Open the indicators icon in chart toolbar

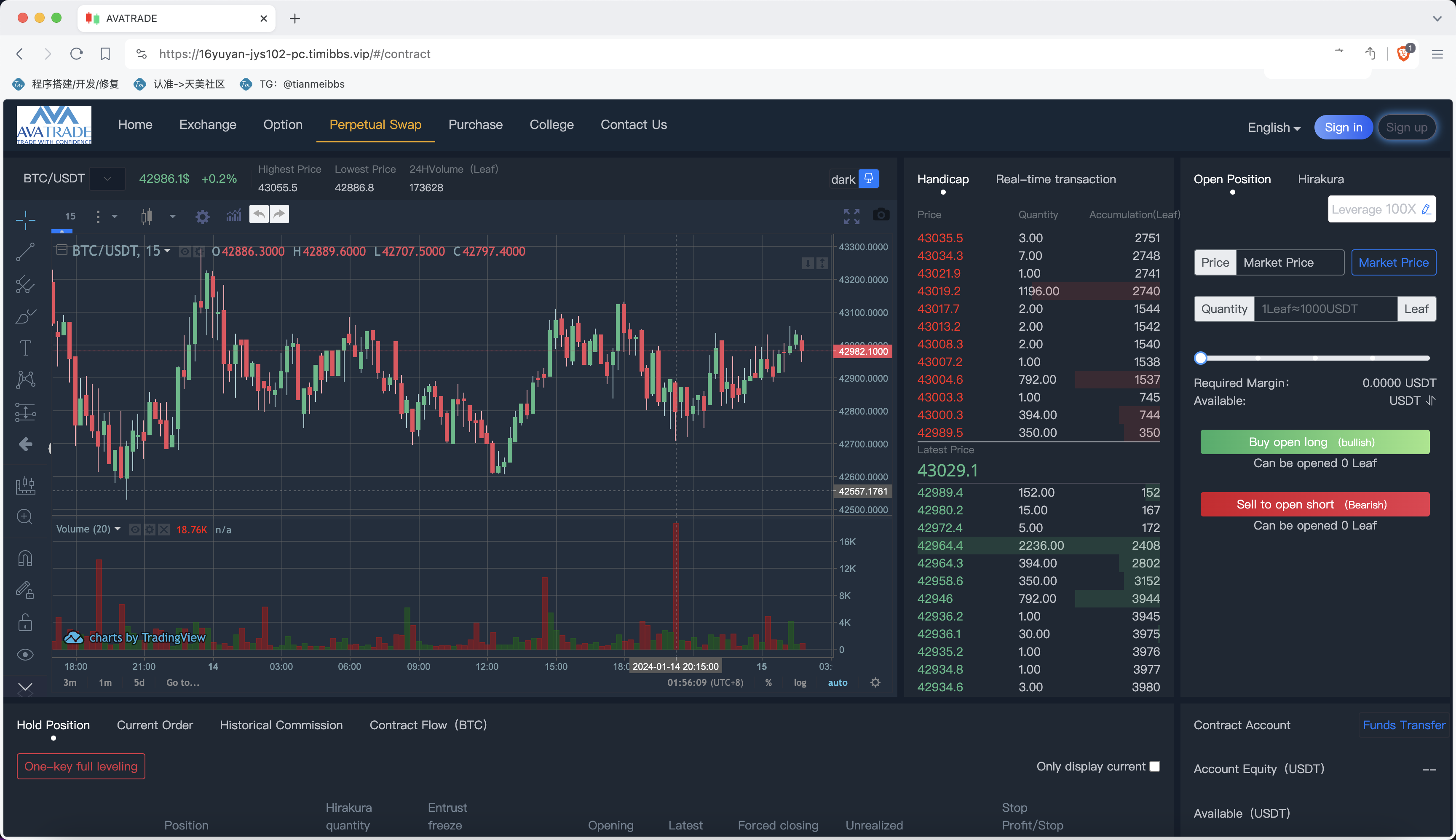point(234,216)
